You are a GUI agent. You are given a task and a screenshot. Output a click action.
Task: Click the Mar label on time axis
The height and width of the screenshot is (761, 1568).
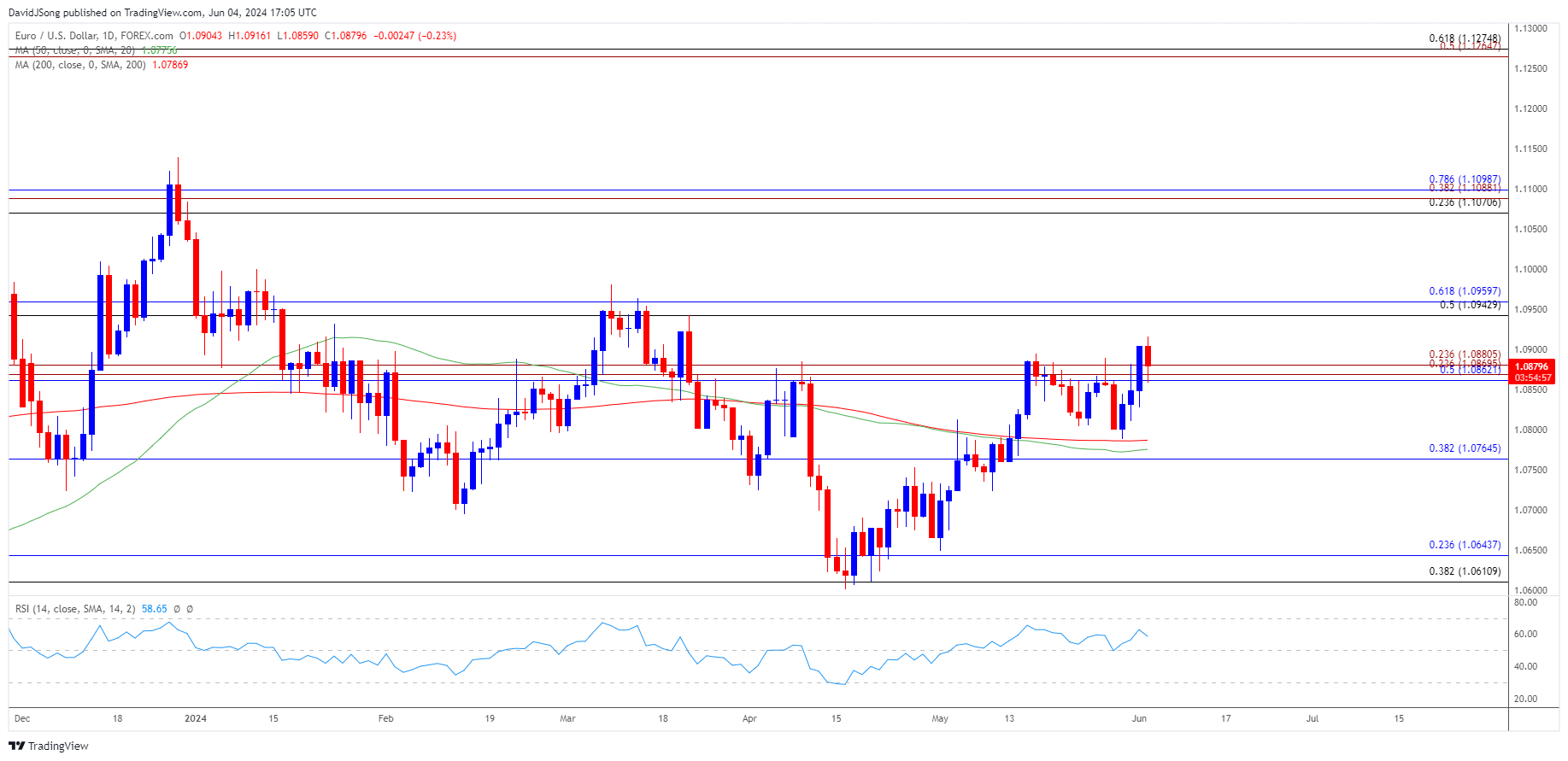coord(567,718)
